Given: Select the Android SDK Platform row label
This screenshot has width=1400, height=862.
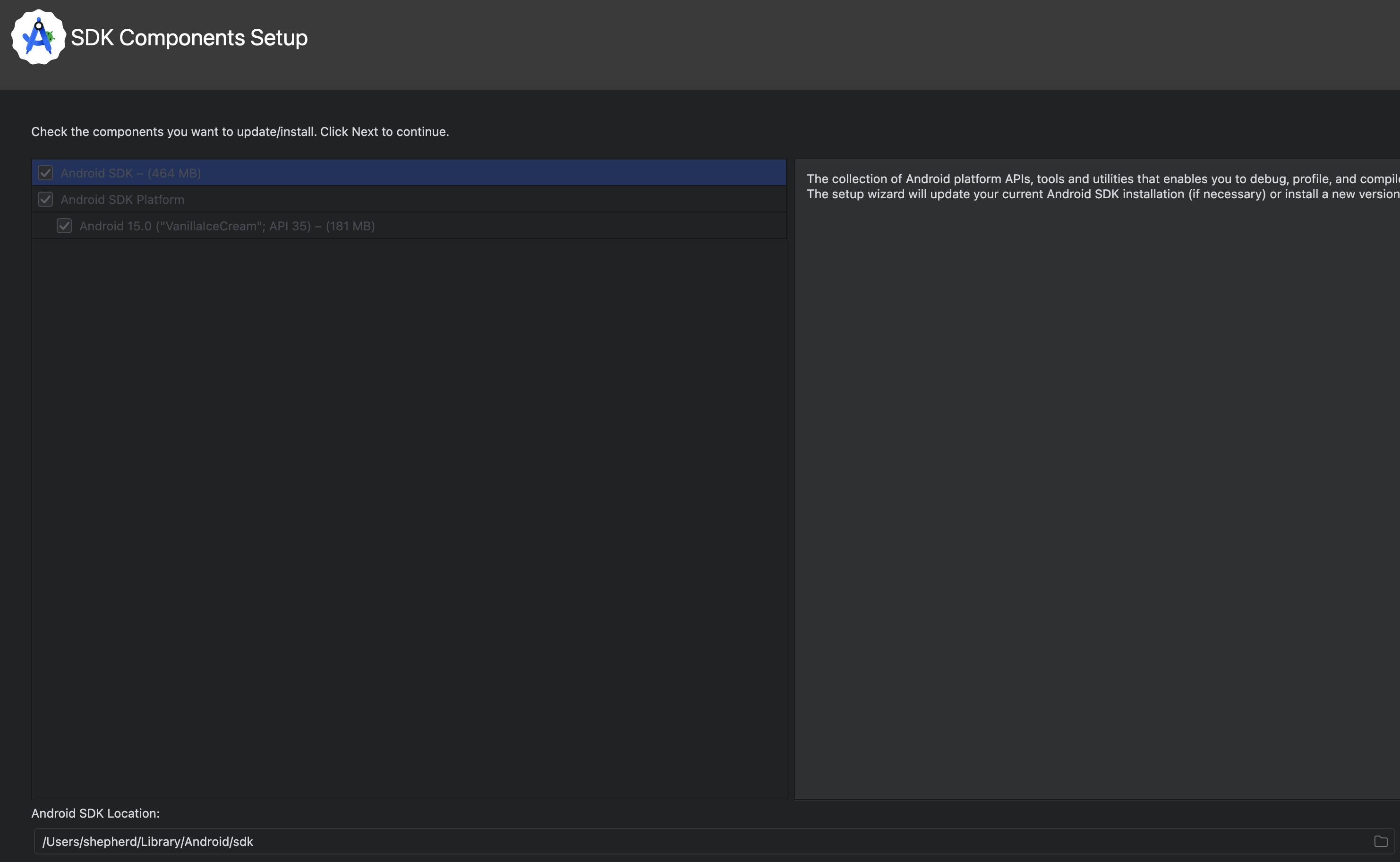Looking at the screenshot, I should pyautogui.click(x=123, y=200).
